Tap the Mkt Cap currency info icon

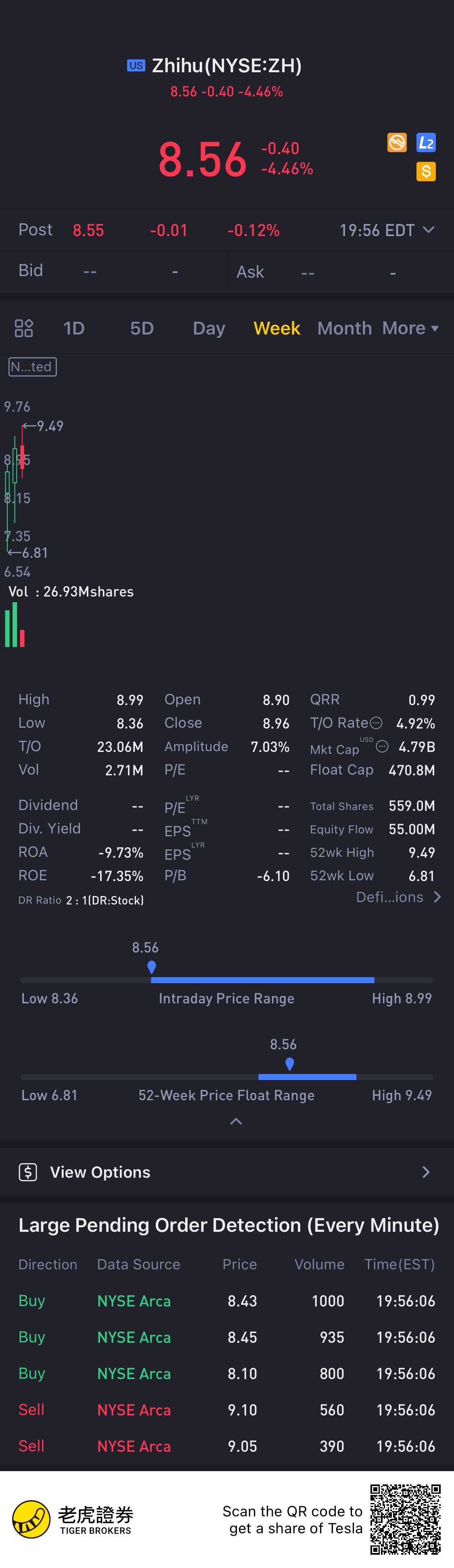pyautogui.click(x=382, y=746)
